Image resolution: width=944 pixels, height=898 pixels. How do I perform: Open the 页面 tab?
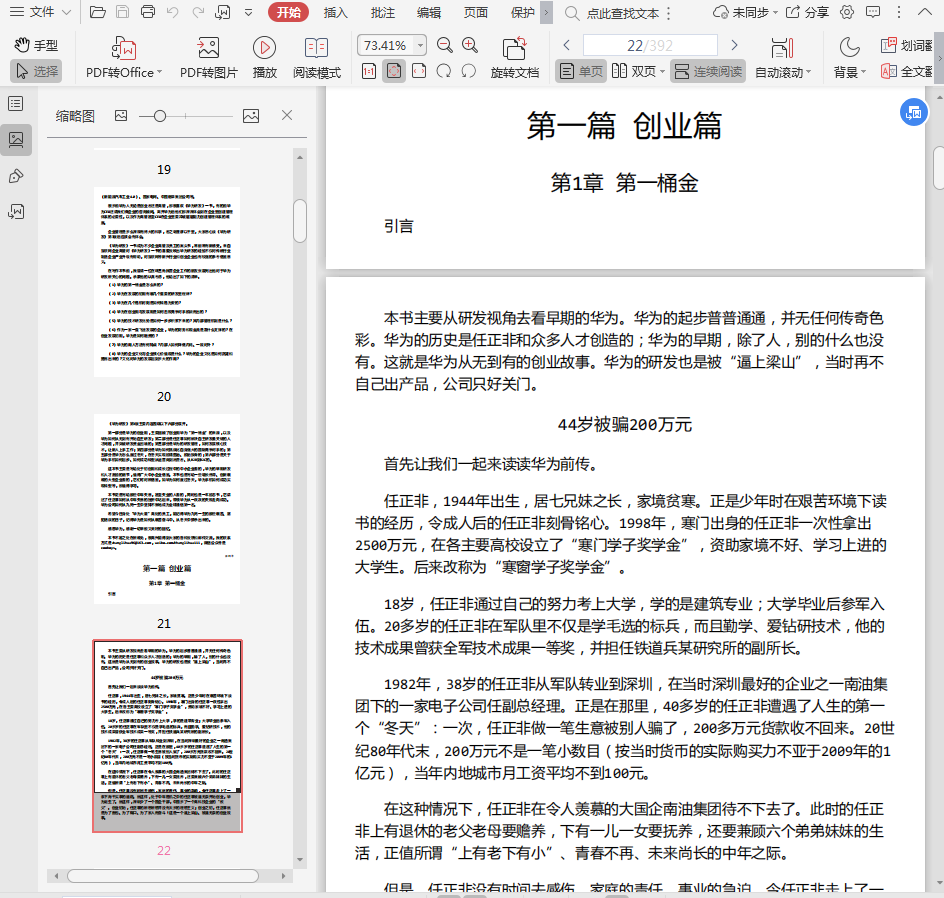pos(476,12)
